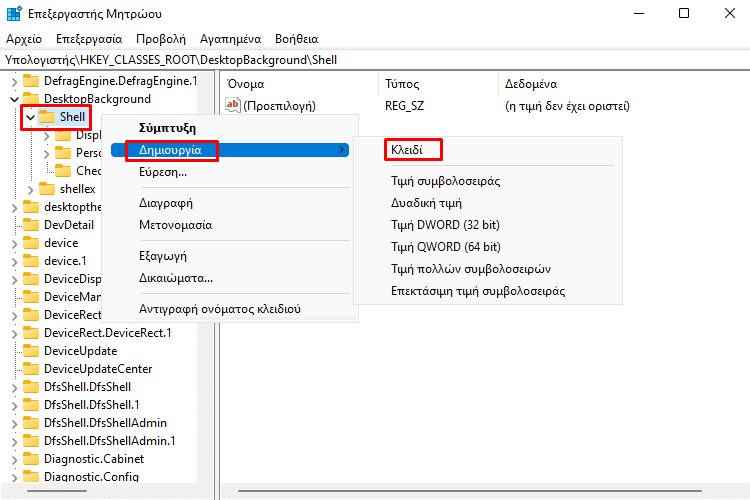Select Τιμή συμβολοσειράς in submenu

pyautogui.click(x=488, y=181)
